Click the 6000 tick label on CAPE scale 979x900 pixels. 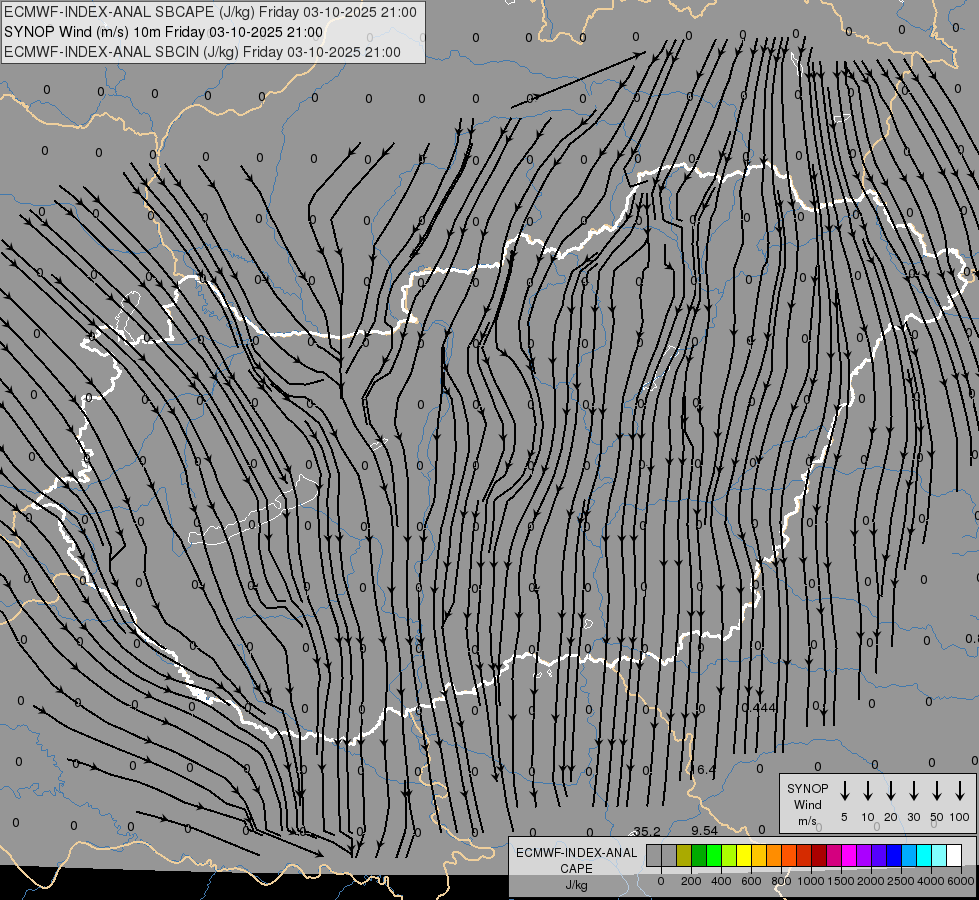tap(961, 881)
